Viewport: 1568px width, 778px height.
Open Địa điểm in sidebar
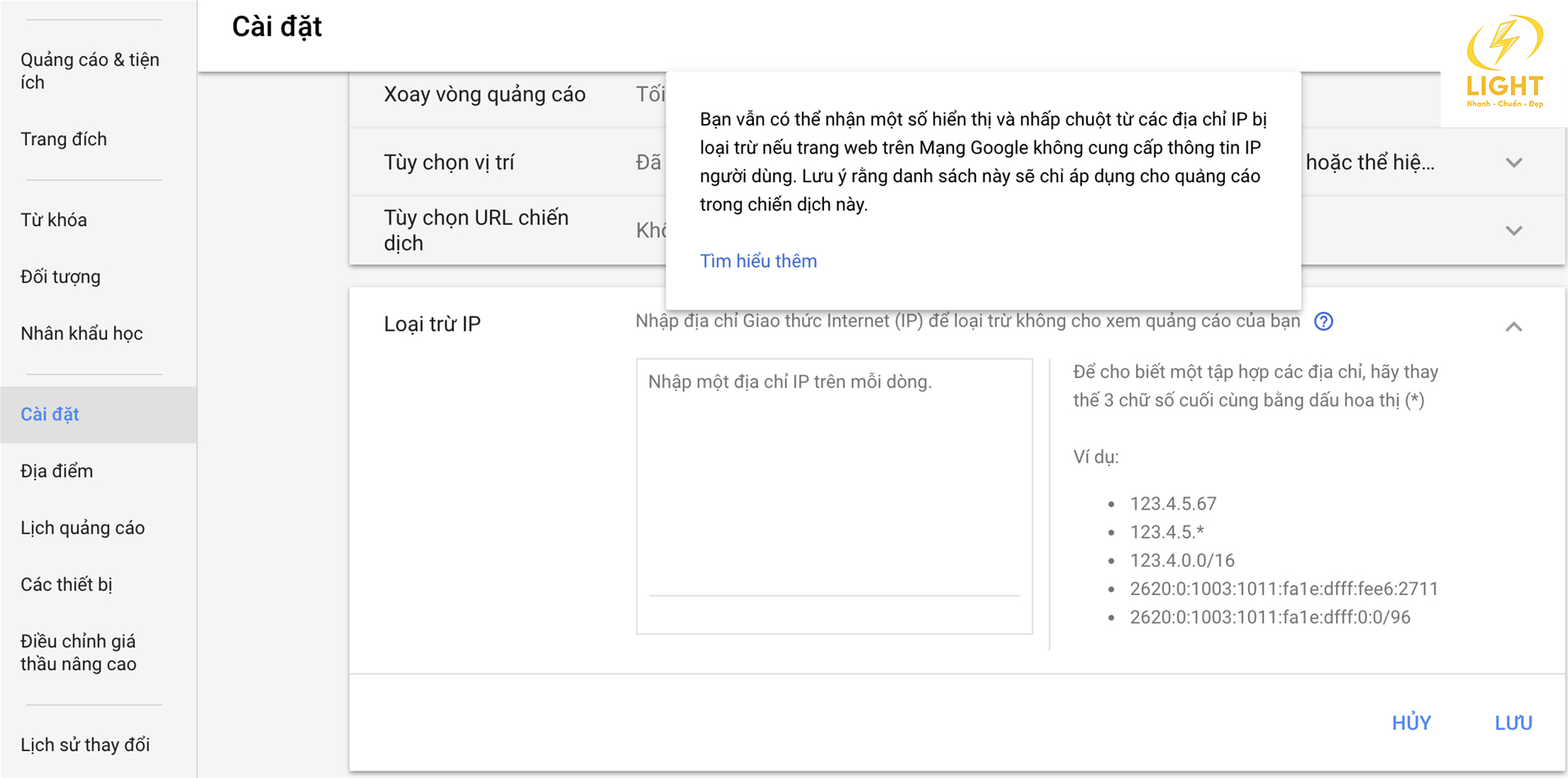(56, 472)
